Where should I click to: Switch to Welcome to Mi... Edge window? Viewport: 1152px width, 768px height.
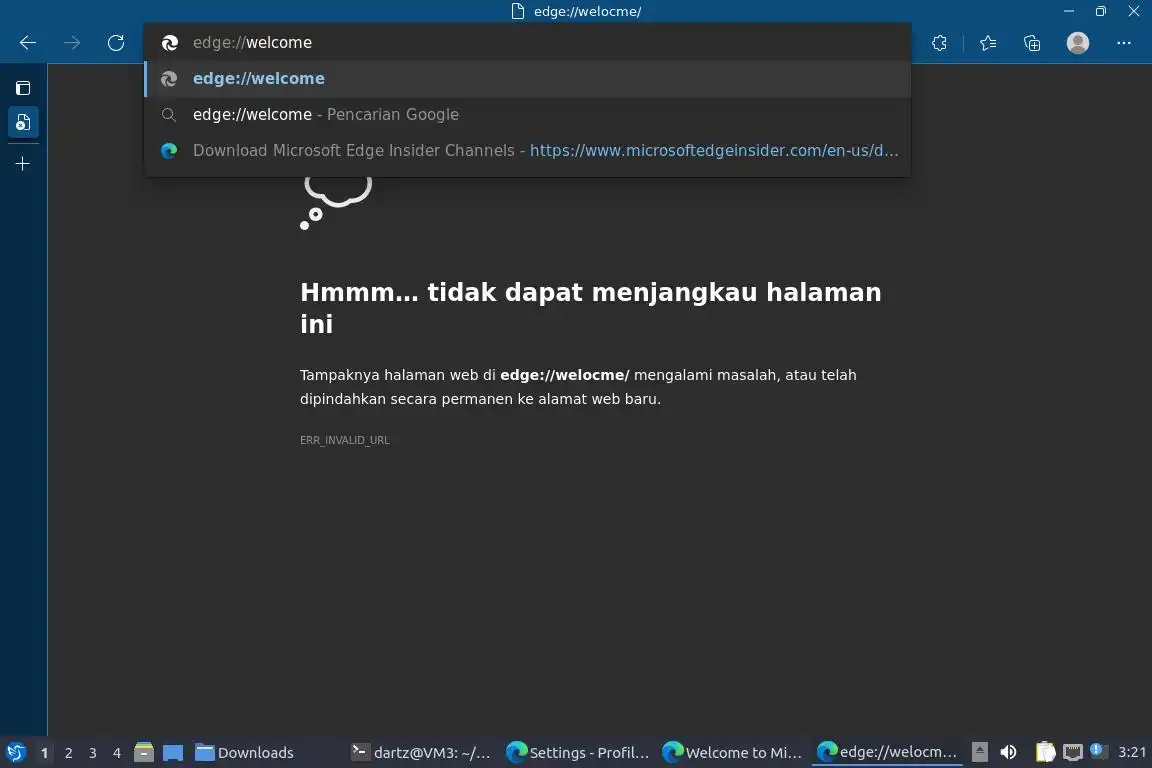(x=732, y=753)
